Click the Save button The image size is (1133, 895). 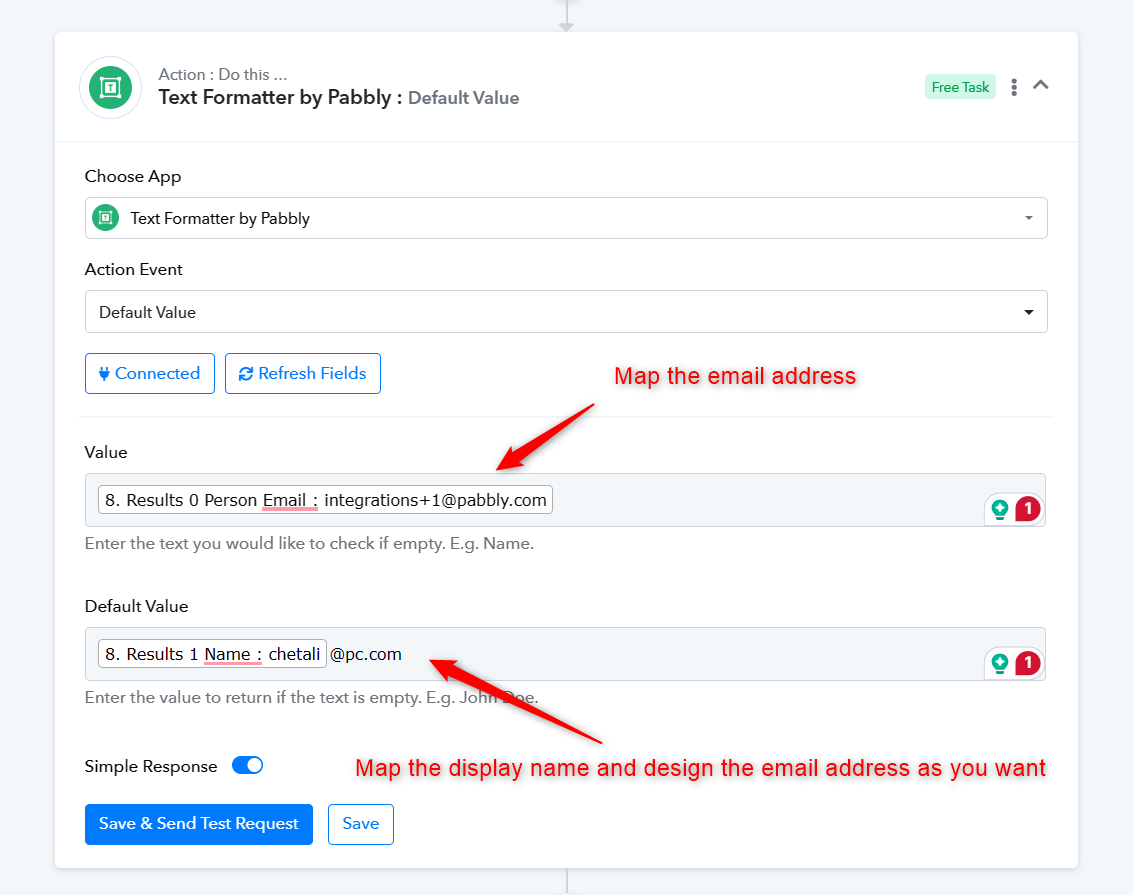pos(360,824)
